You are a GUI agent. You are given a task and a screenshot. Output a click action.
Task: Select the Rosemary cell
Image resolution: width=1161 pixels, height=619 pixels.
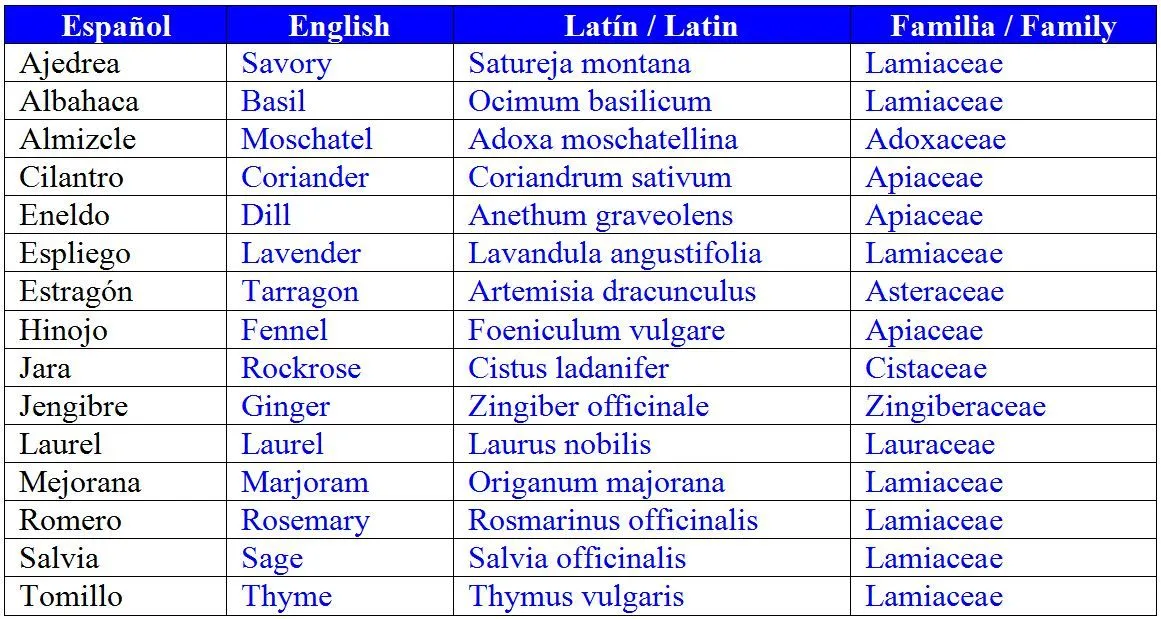340,521
